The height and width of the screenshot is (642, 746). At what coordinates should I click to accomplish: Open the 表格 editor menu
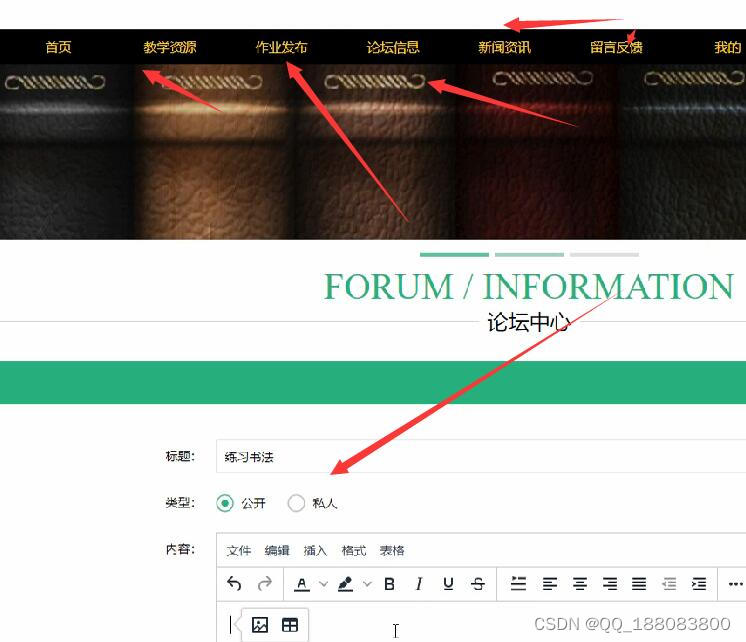coord(392,551)
